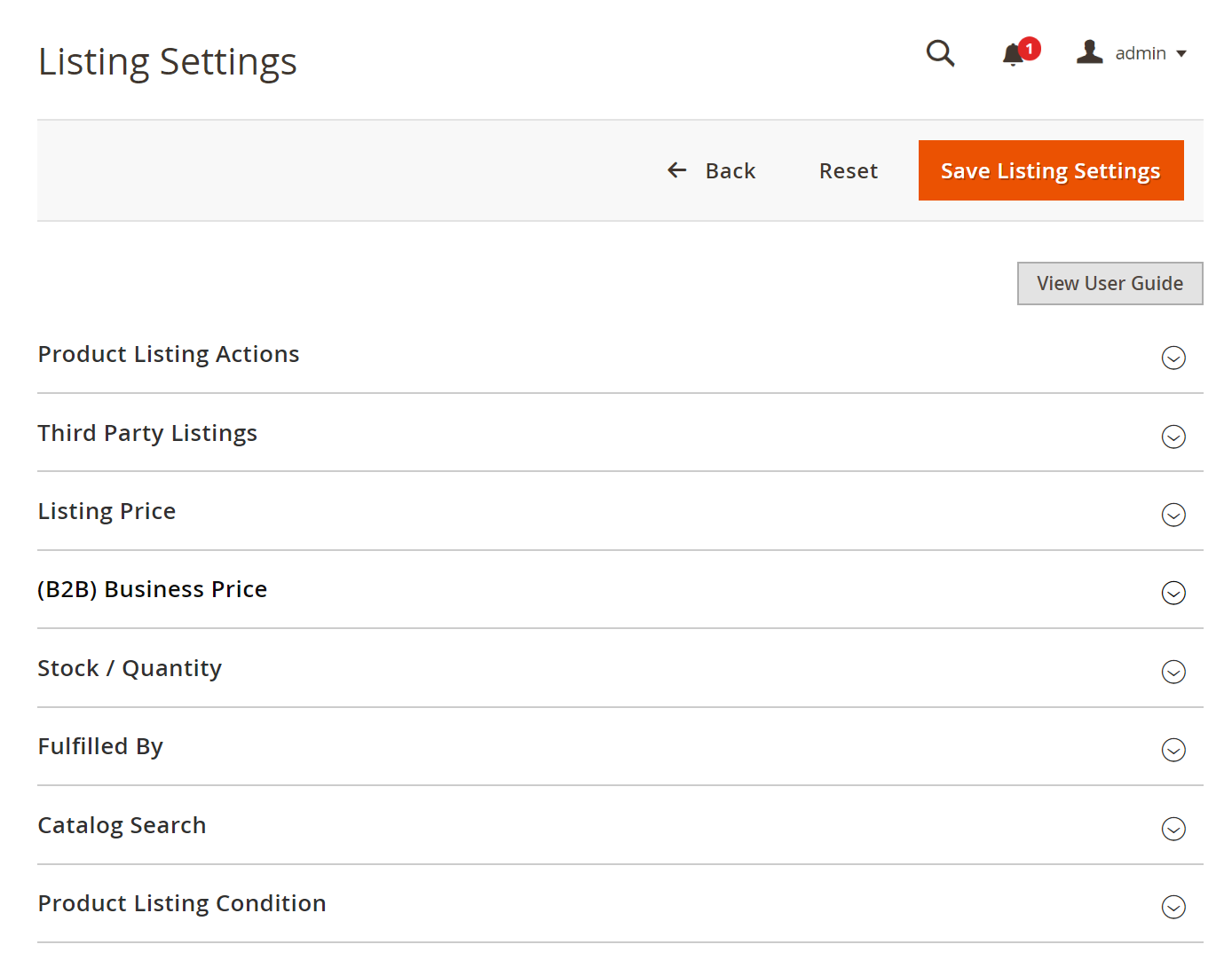Expand Listing Price chevron
The width and height of the screenshot is (1232, 976).
tap(1173, 515)
